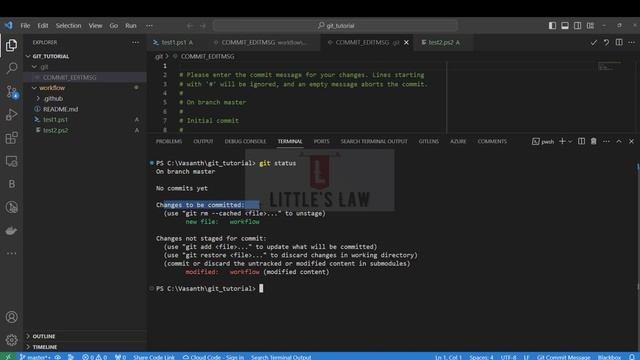Expand the OUTLINE section
Viewport: 640px width, 360px height.
[x=44, y=336]
